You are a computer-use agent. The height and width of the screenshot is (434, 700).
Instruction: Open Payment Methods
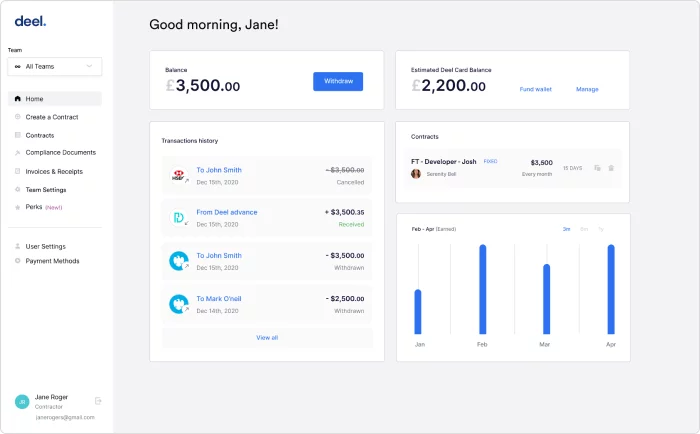point(52,261)
